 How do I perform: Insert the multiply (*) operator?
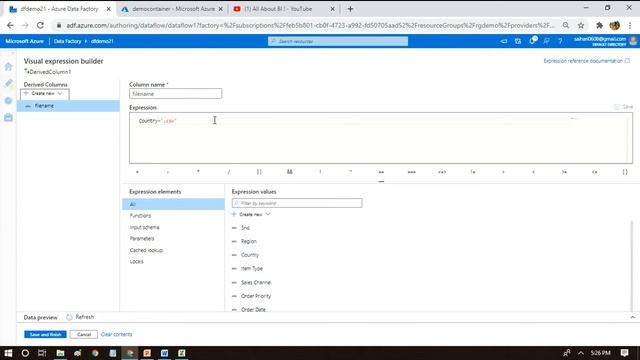pos(198,172)
